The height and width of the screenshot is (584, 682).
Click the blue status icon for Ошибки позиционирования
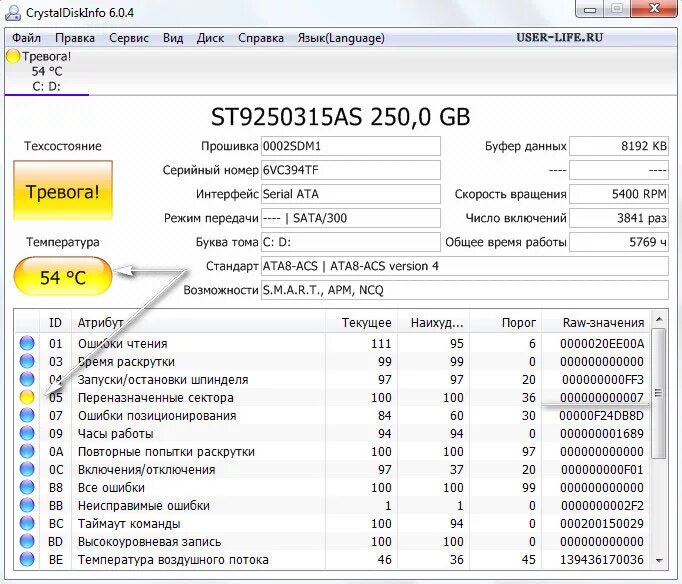27,415
